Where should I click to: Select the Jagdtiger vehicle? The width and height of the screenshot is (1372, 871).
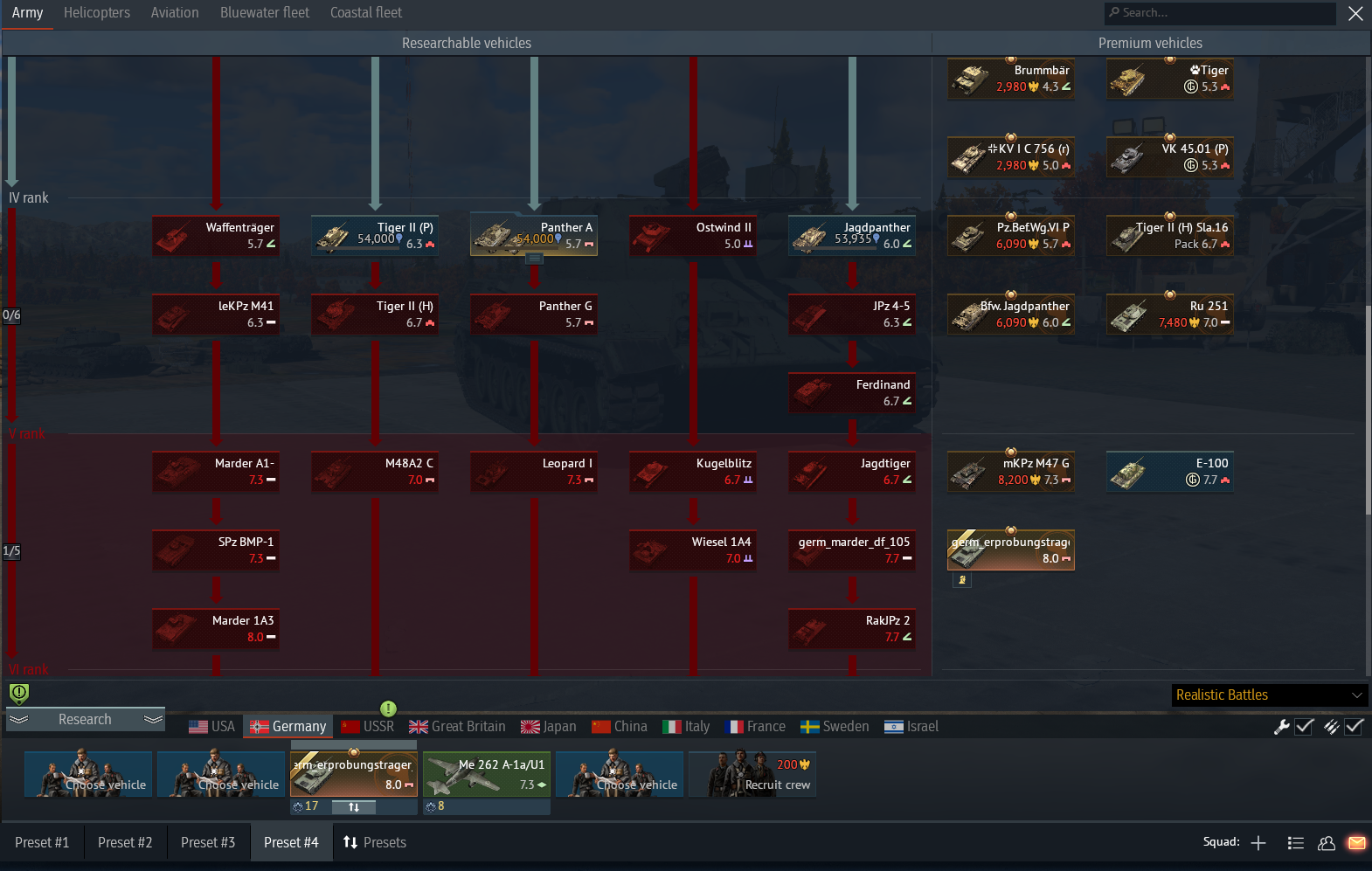[852, 472]
